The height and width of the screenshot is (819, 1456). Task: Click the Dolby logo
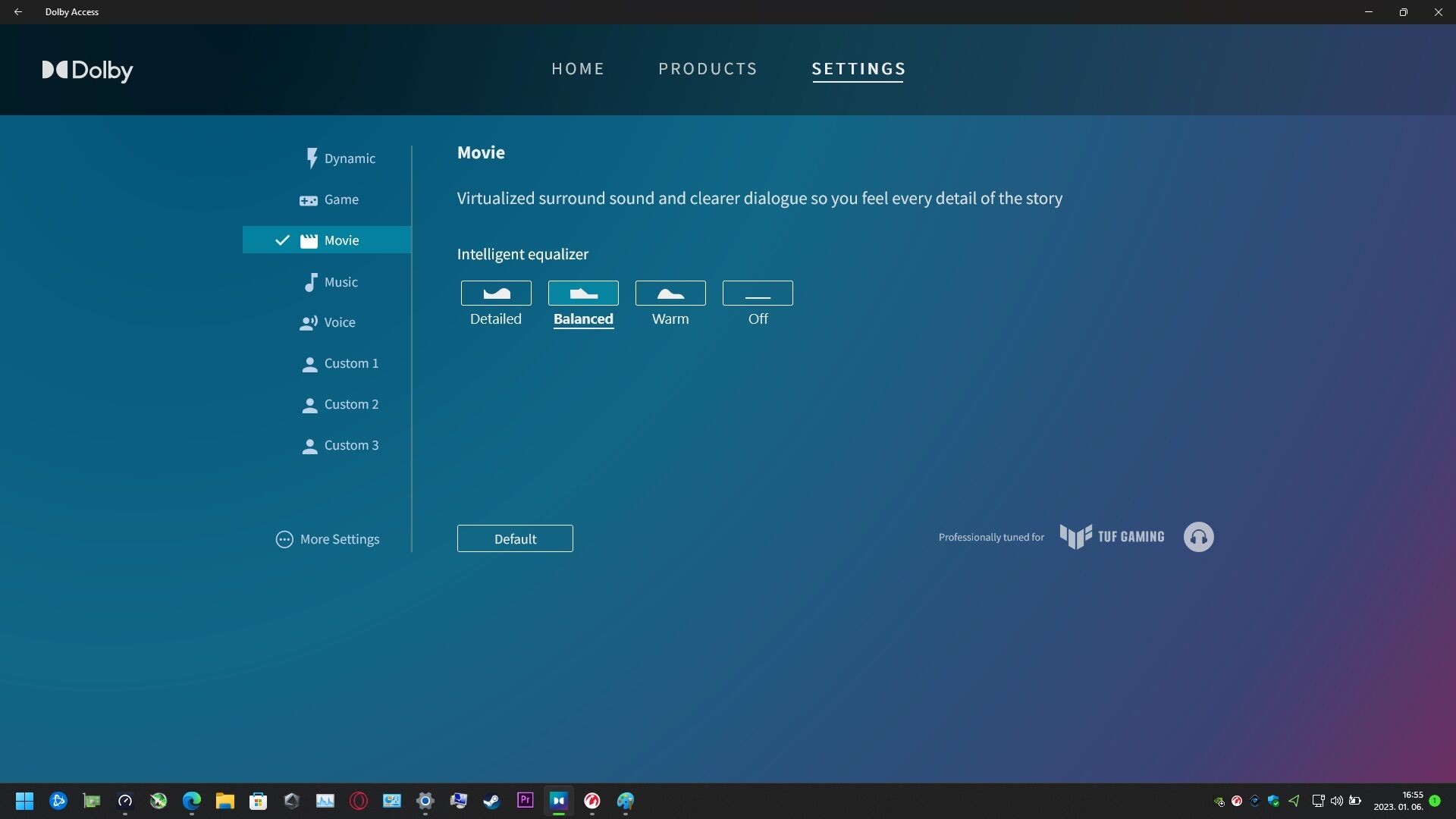(x=87, y=71)
